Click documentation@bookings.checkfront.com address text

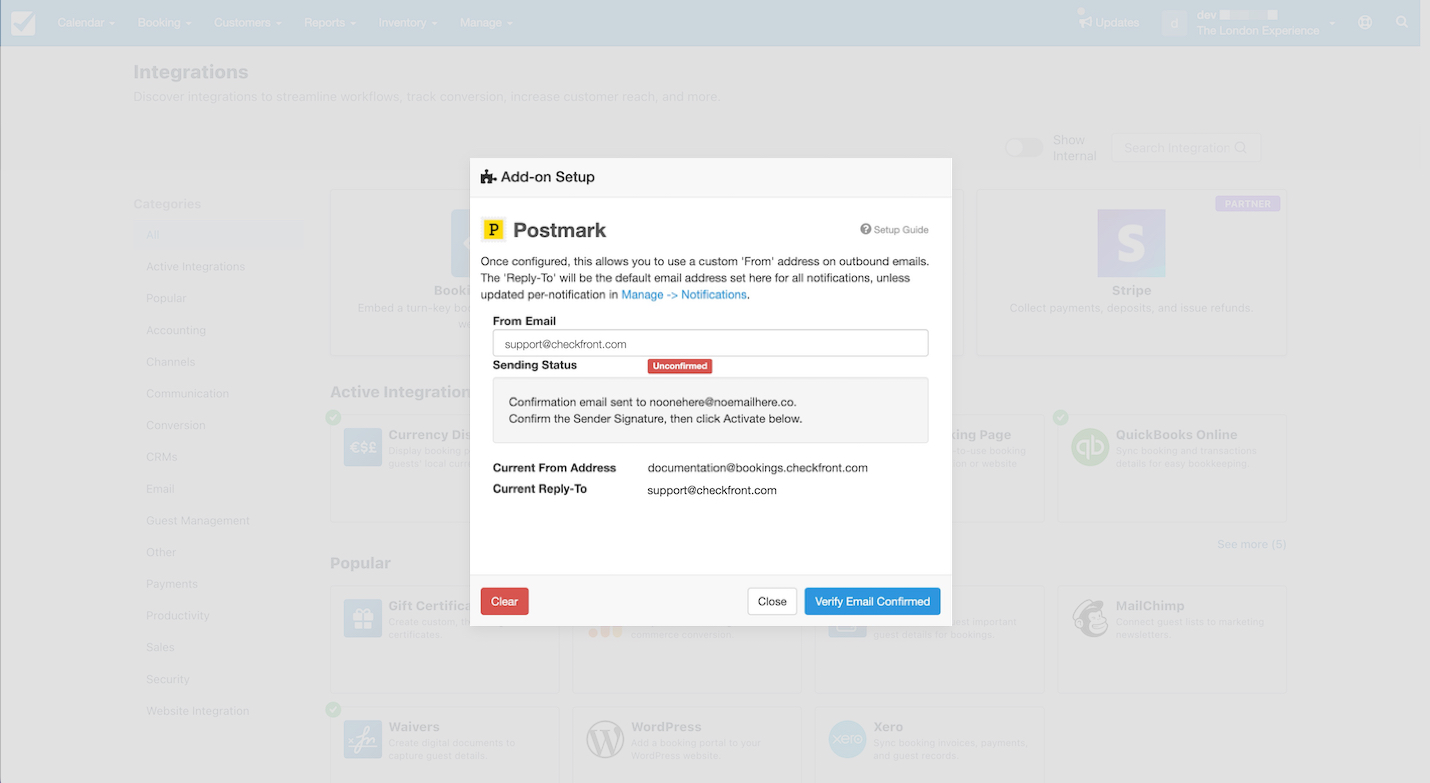[757, 468]
